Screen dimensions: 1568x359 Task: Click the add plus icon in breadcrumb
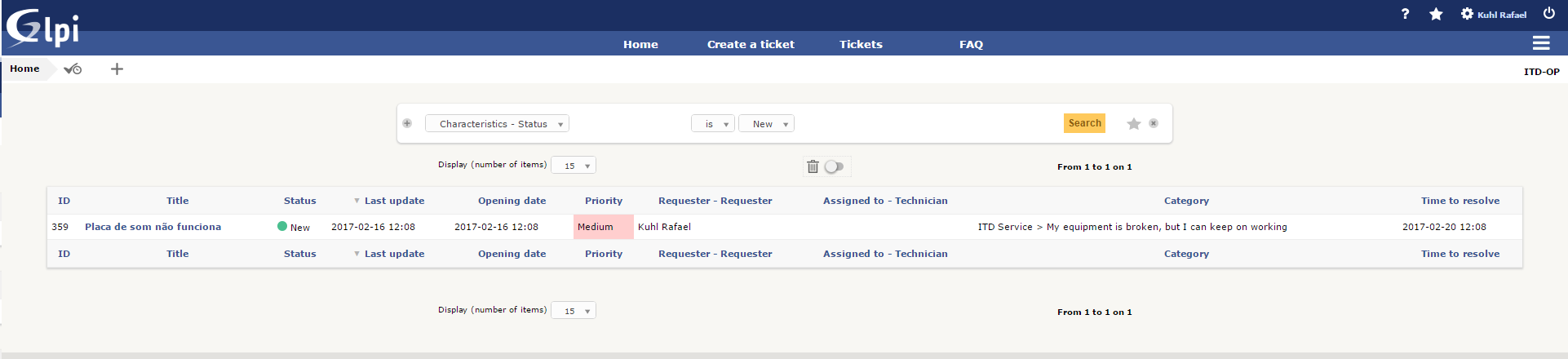[117, 69]
